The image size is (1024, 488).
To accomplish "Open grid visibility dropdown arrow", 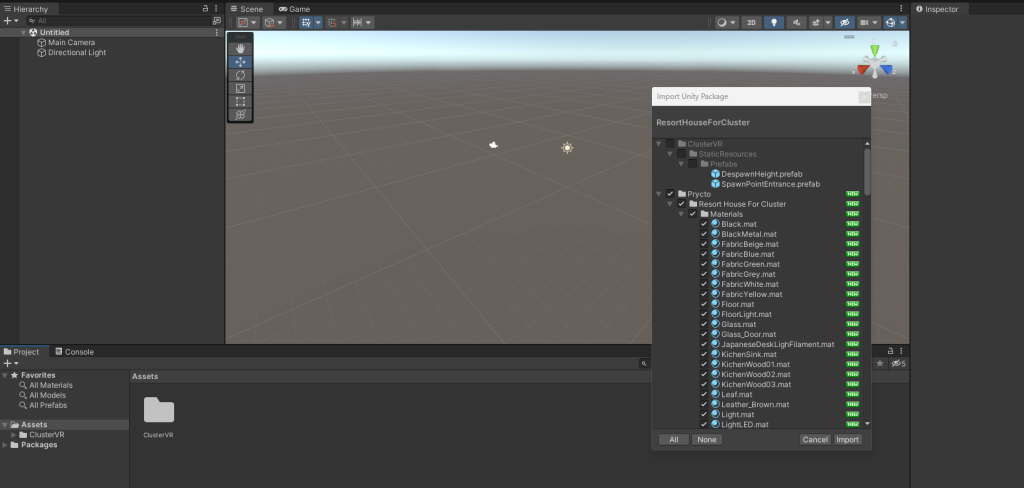I will tap(318, 22).
